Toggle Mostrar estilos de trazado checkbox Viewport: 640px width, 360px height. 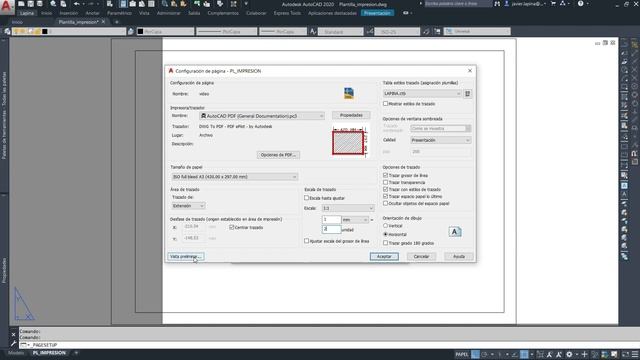point(385,104)
